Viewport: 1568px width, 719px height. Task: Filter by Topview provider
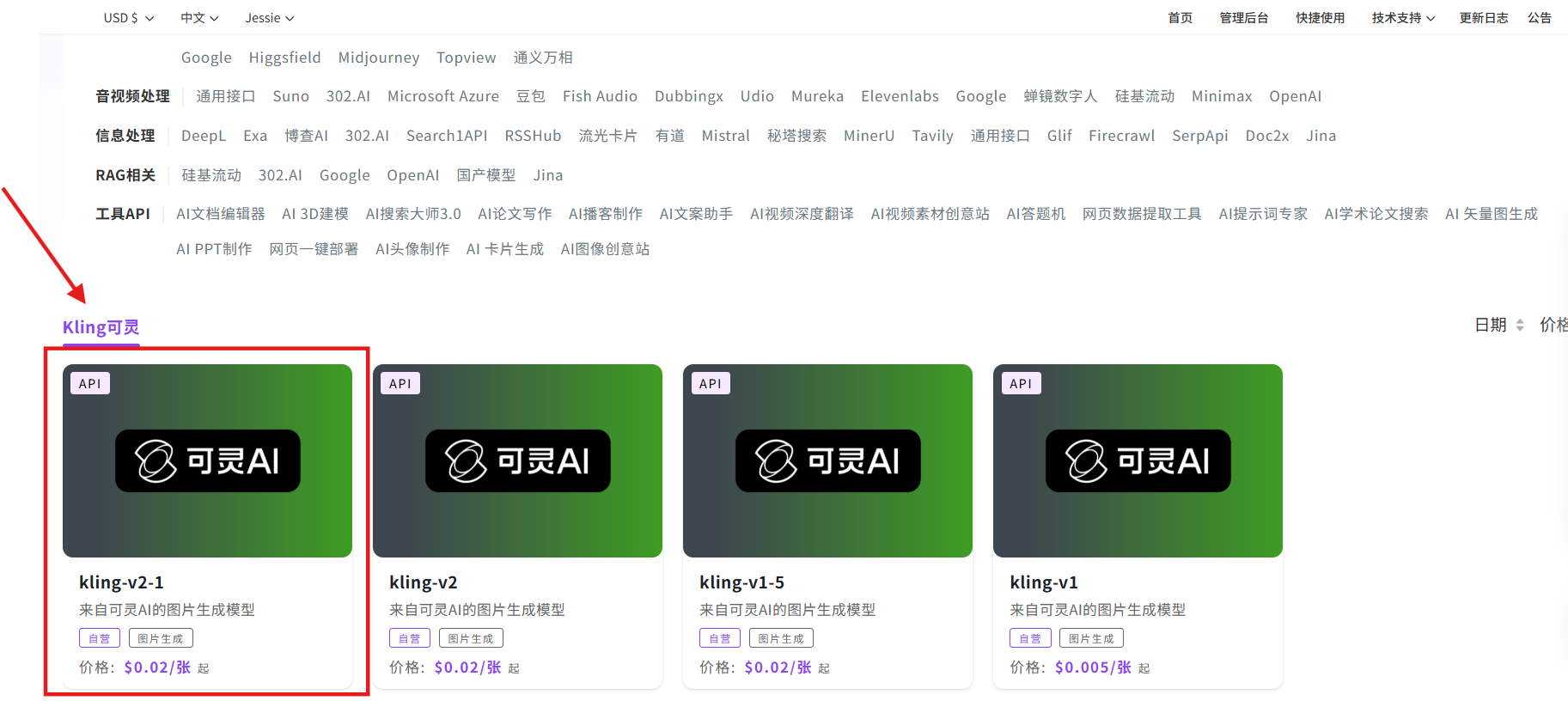coord(467,58)
